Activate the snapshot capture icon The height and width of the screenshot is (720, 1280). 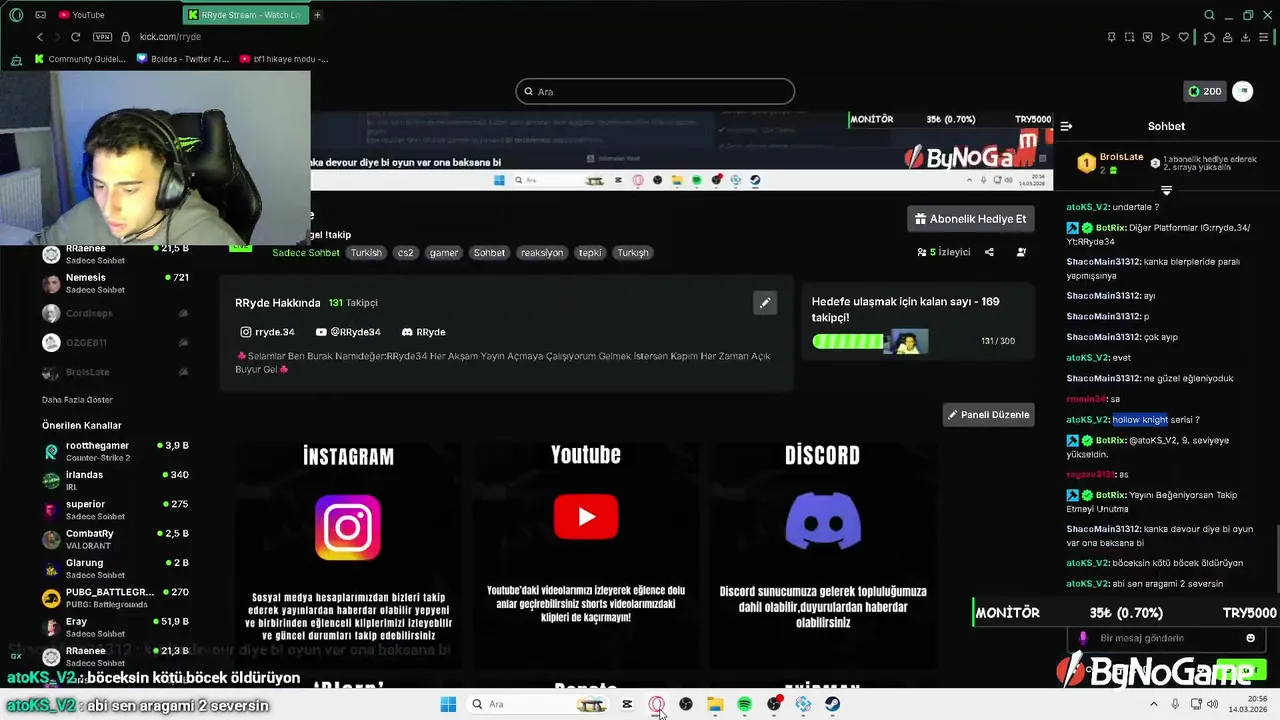[x=1130, y=37]
